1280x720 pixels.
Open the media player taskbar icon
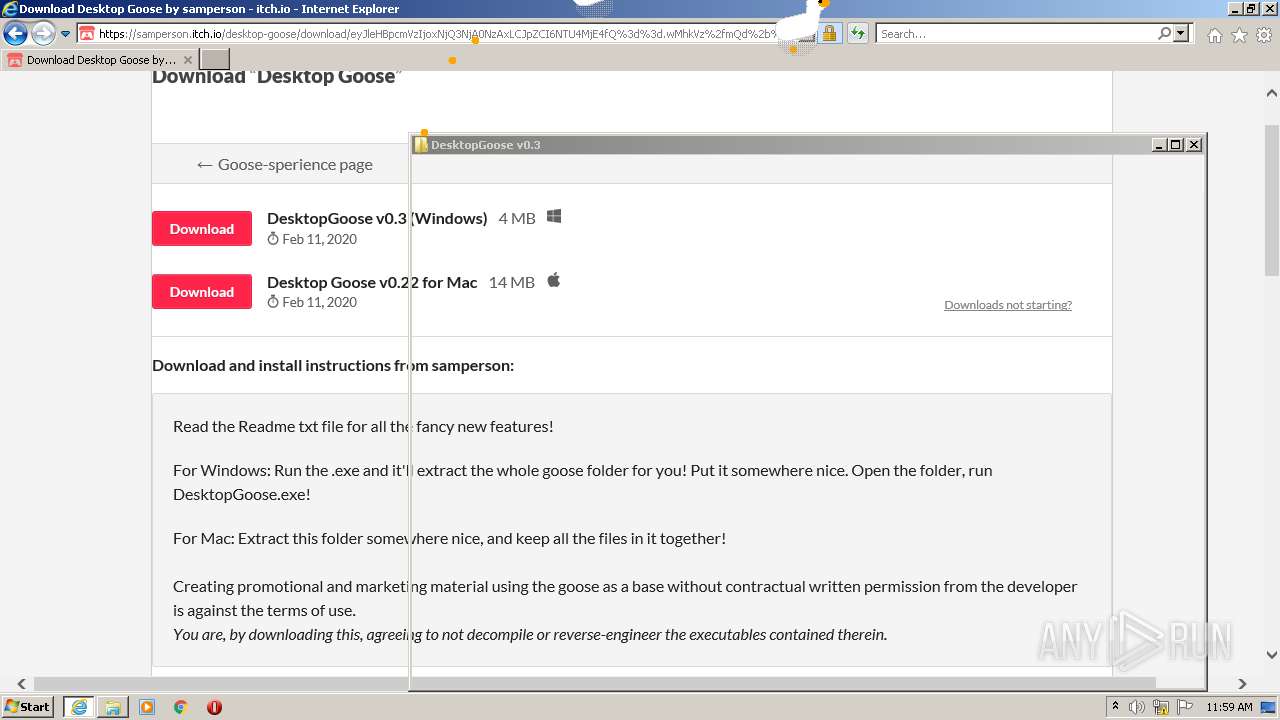147,707
